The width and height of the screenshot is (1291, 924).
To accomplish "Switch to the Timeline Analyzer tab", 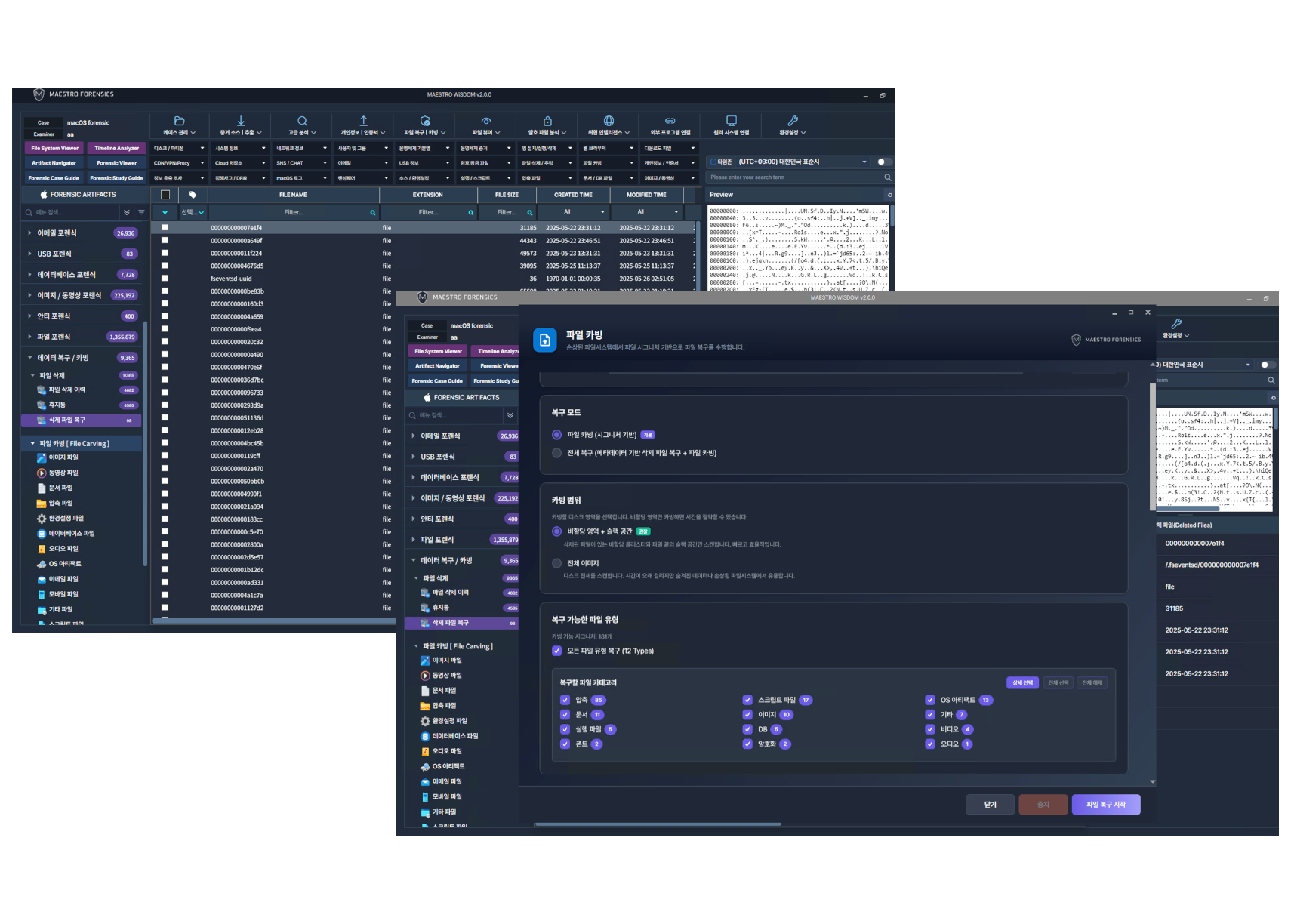I will pos(116,148).
